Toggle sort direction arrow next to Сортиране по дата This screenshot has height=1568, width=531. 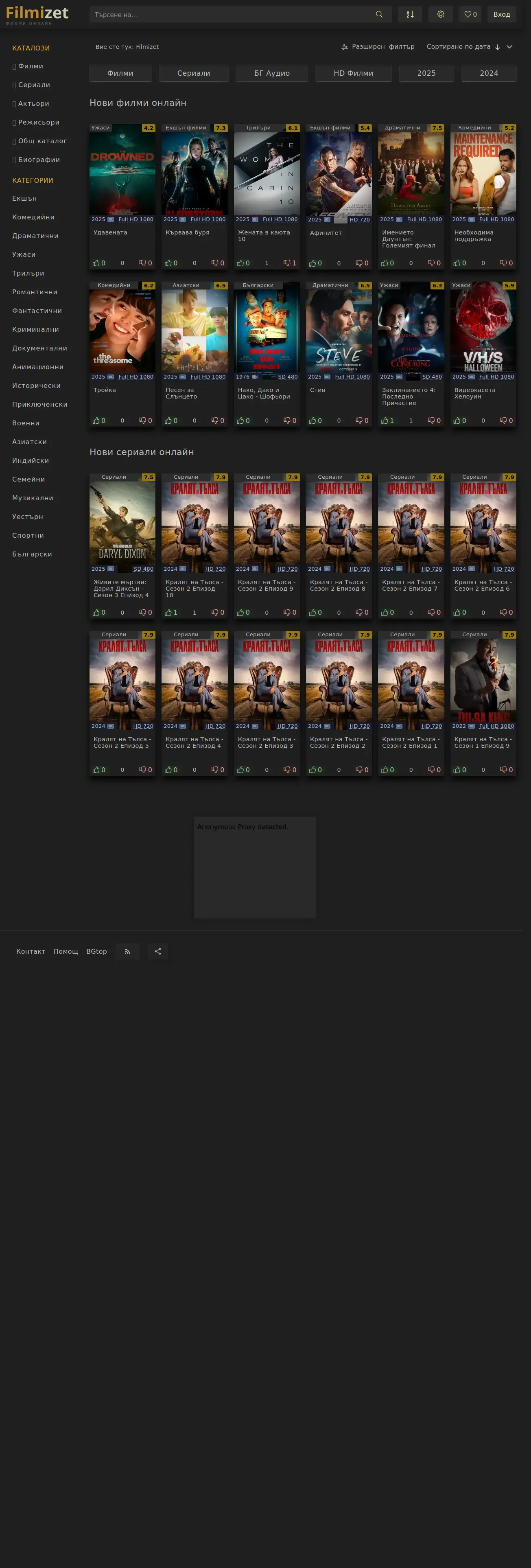coord(498,47)
